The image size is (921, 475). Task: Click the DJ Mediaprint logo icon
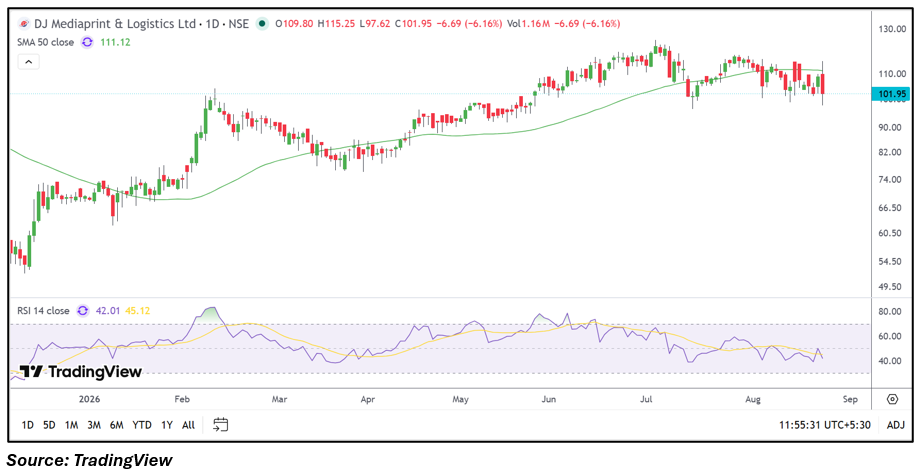[x=23, y=24]
